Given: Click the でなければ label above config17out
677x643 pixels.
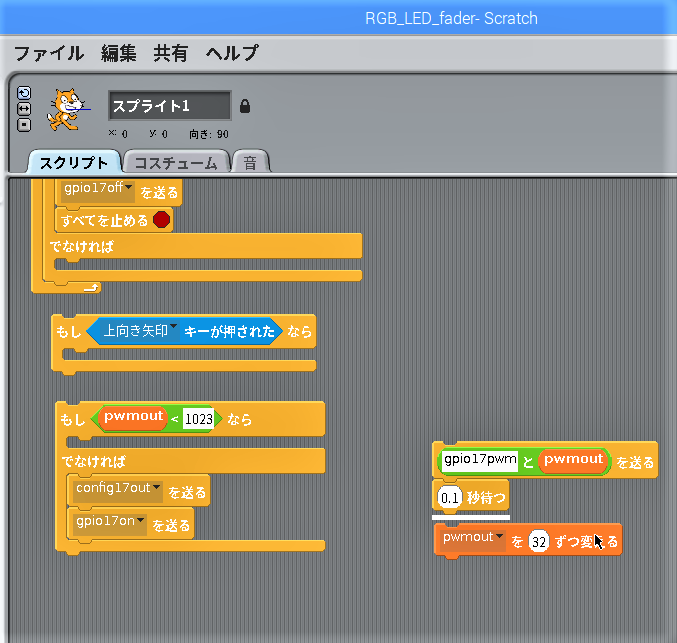Looking at the screenshot, I should tap(94, 461).
